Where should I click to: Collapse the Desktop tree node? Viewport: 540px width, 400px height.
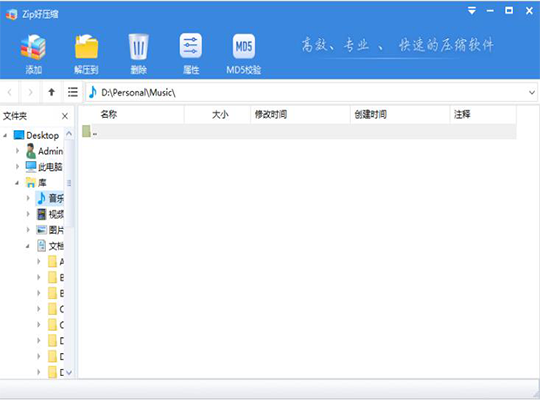(5, 135)
